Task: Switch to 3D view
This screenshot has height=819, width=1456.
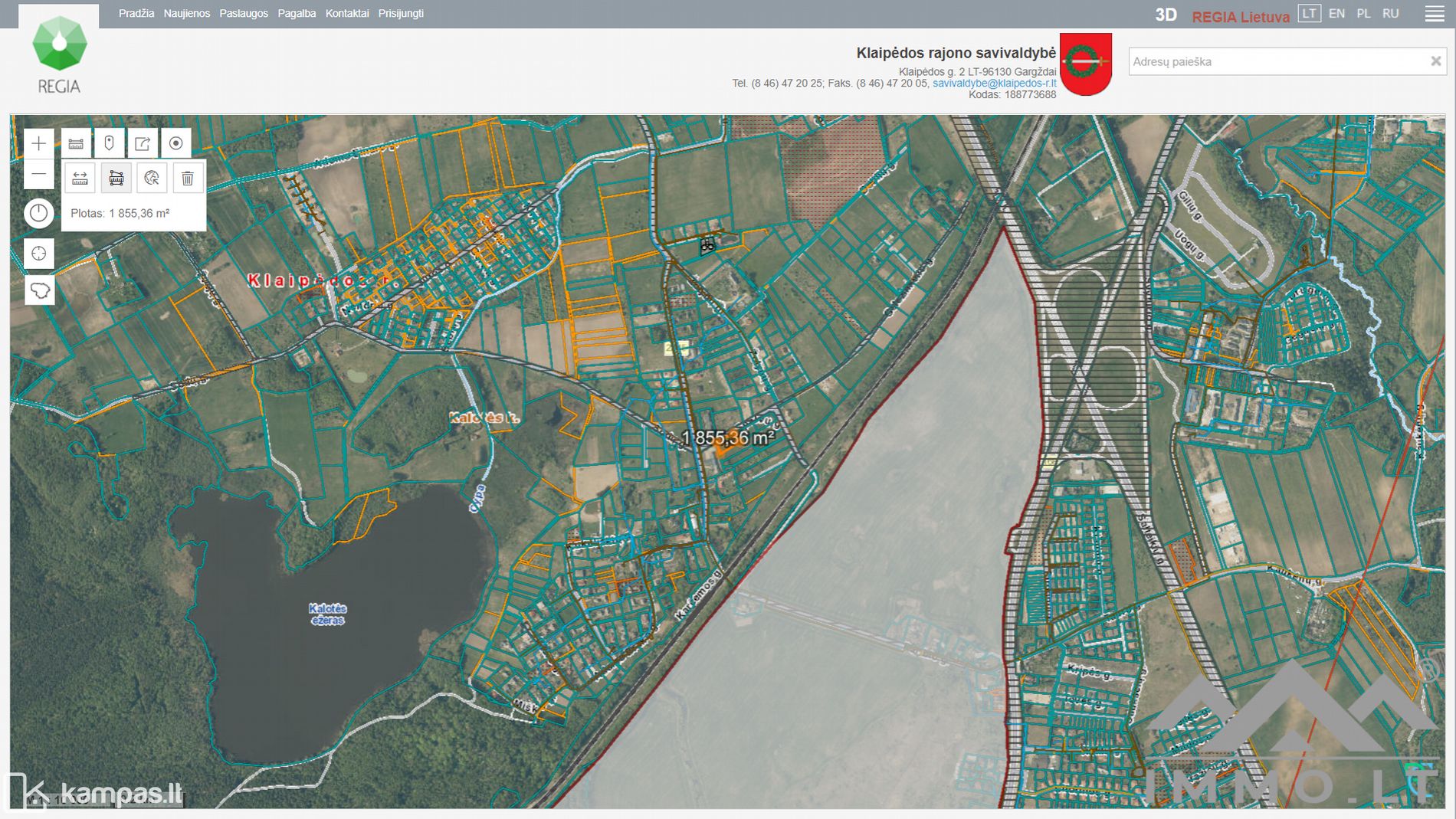Action: (x=1166, y=15)
